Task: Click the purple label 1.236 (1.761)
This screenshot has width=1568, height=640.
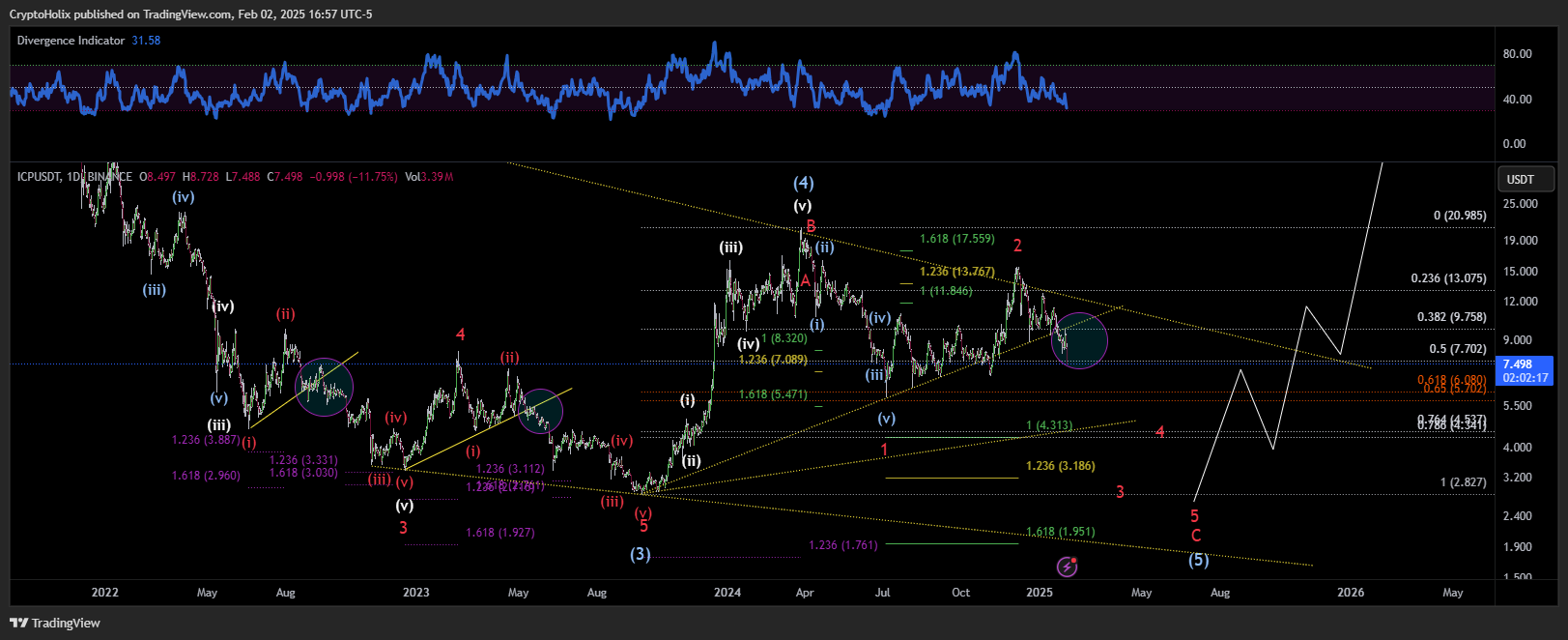Action: (842, 545)
